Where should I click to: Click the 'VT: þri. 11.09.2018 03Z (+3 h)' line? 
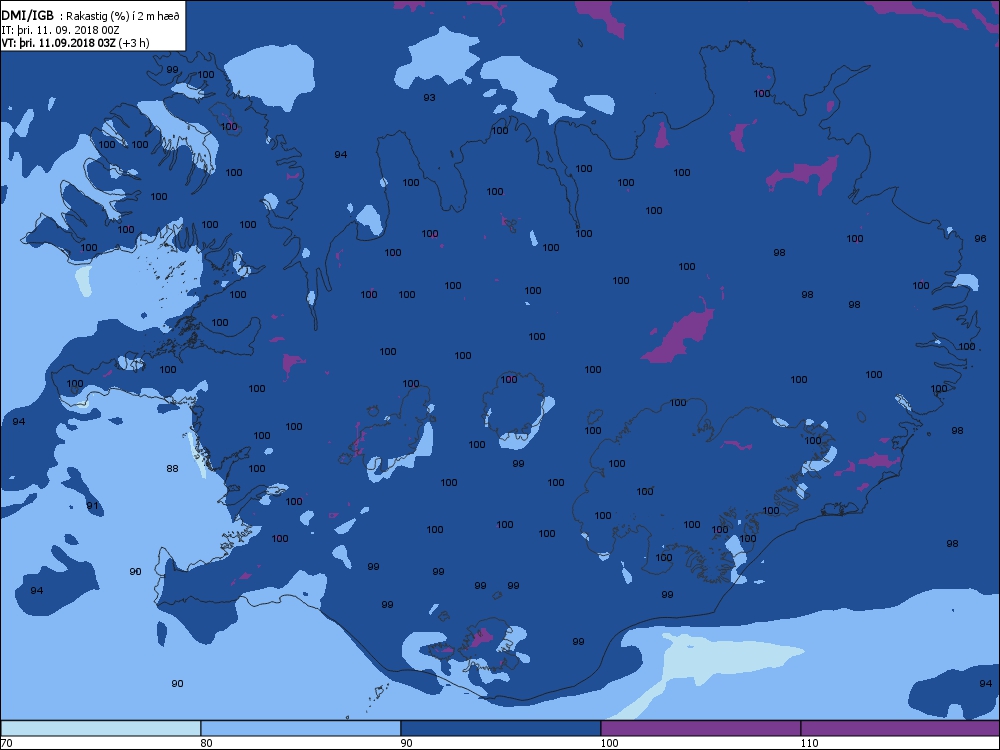75,43
